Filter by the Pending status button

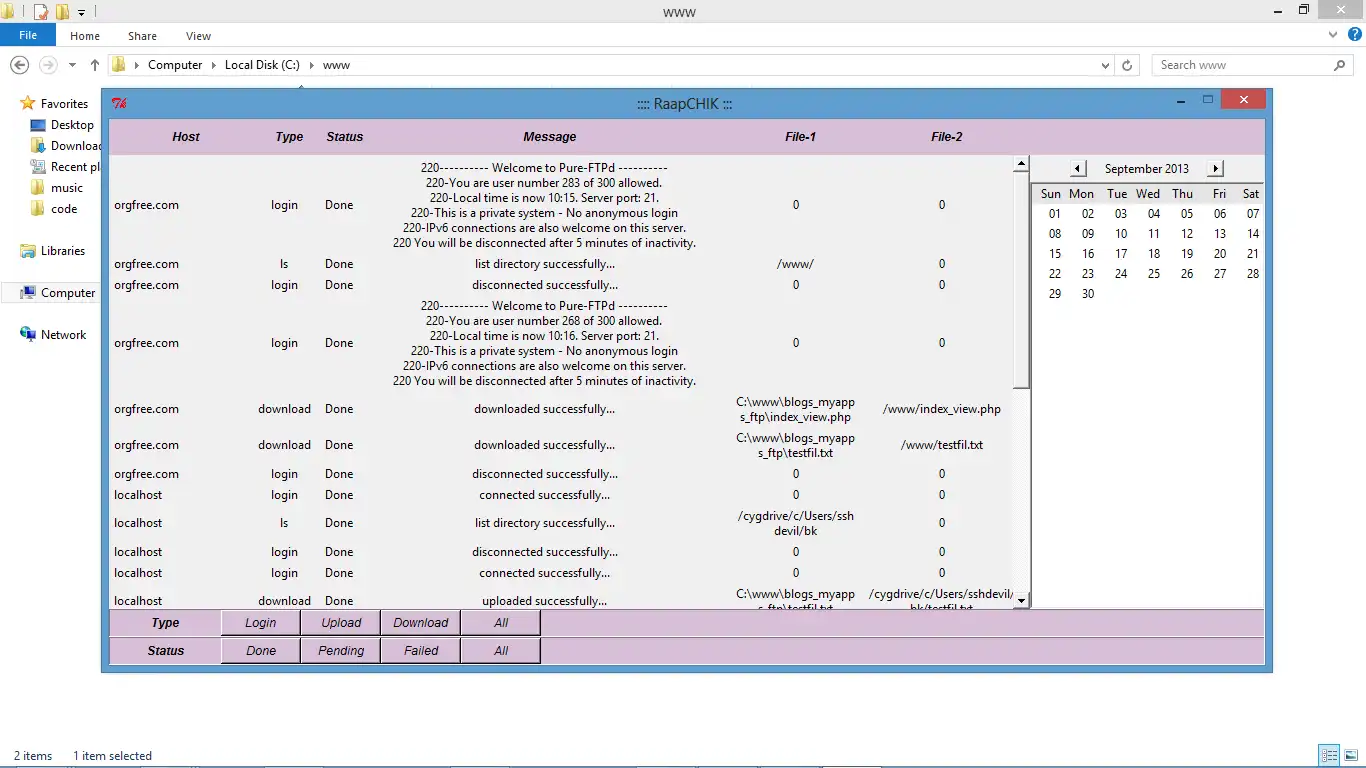(x=341, y=651)
